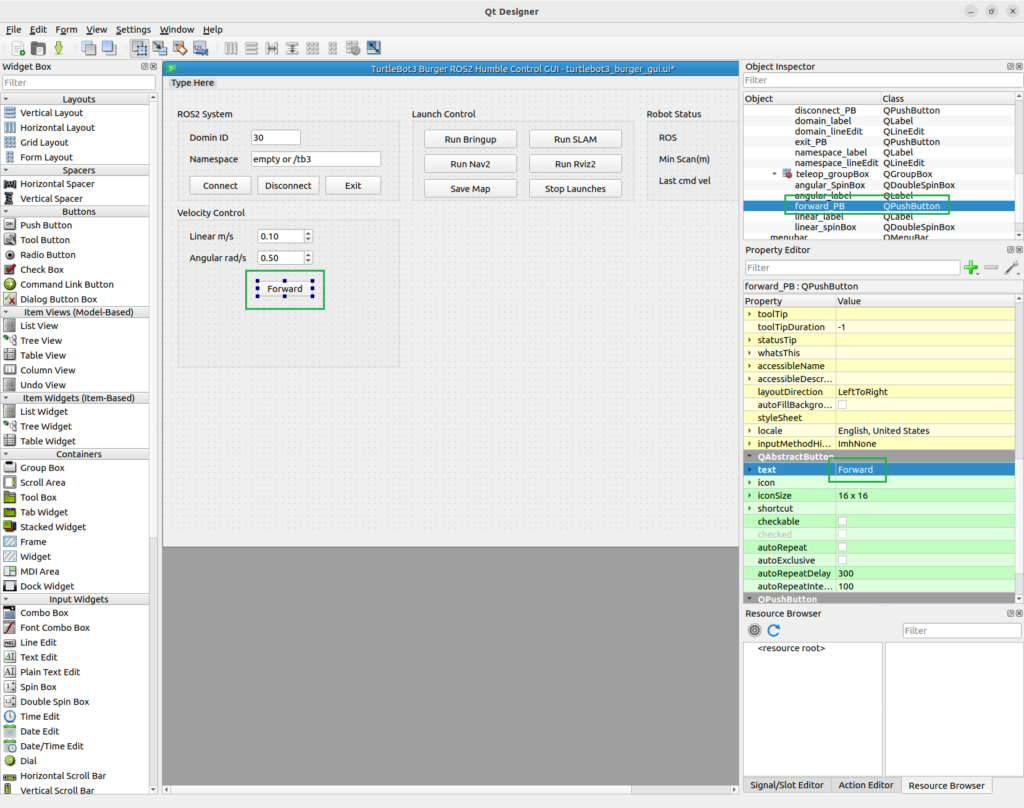Bring selected widget to front
Screen dimensions: 1024x808
(109, 48)
